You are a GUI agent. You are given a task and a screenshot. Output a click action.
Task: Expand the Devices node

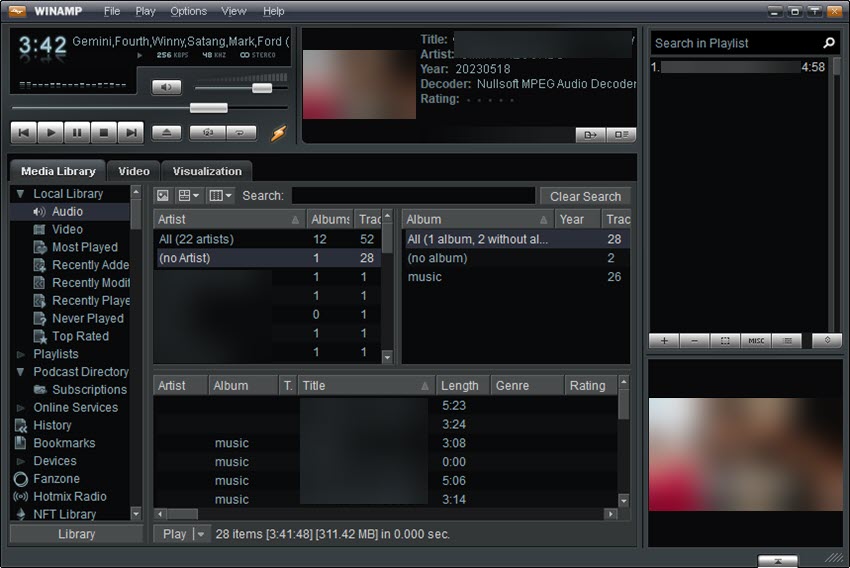click(x=21, y=461)
